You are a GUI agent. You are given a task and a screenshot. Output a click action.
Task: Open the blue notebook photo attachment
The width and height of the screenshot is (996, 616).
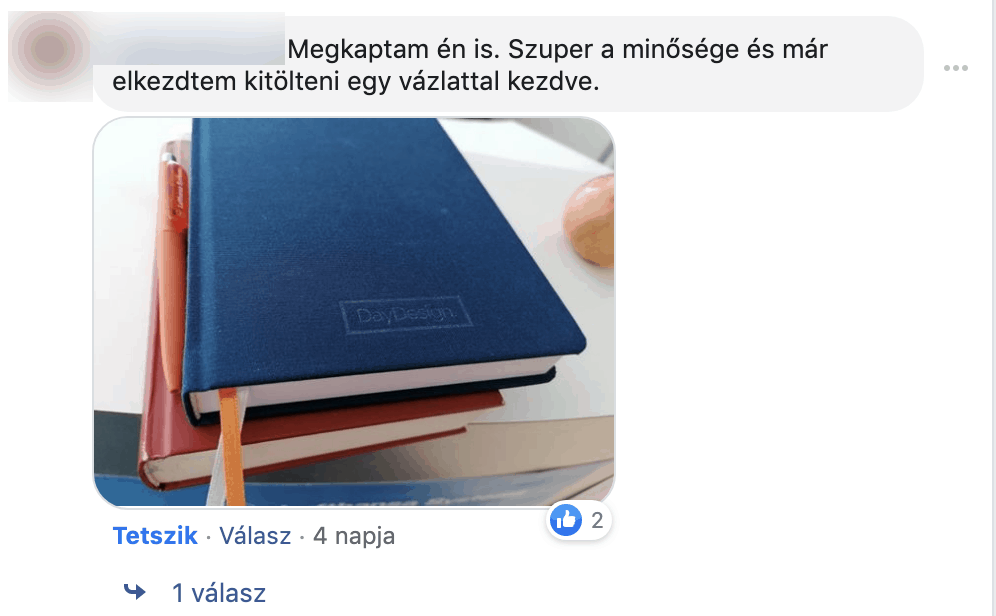pos(354,312)
